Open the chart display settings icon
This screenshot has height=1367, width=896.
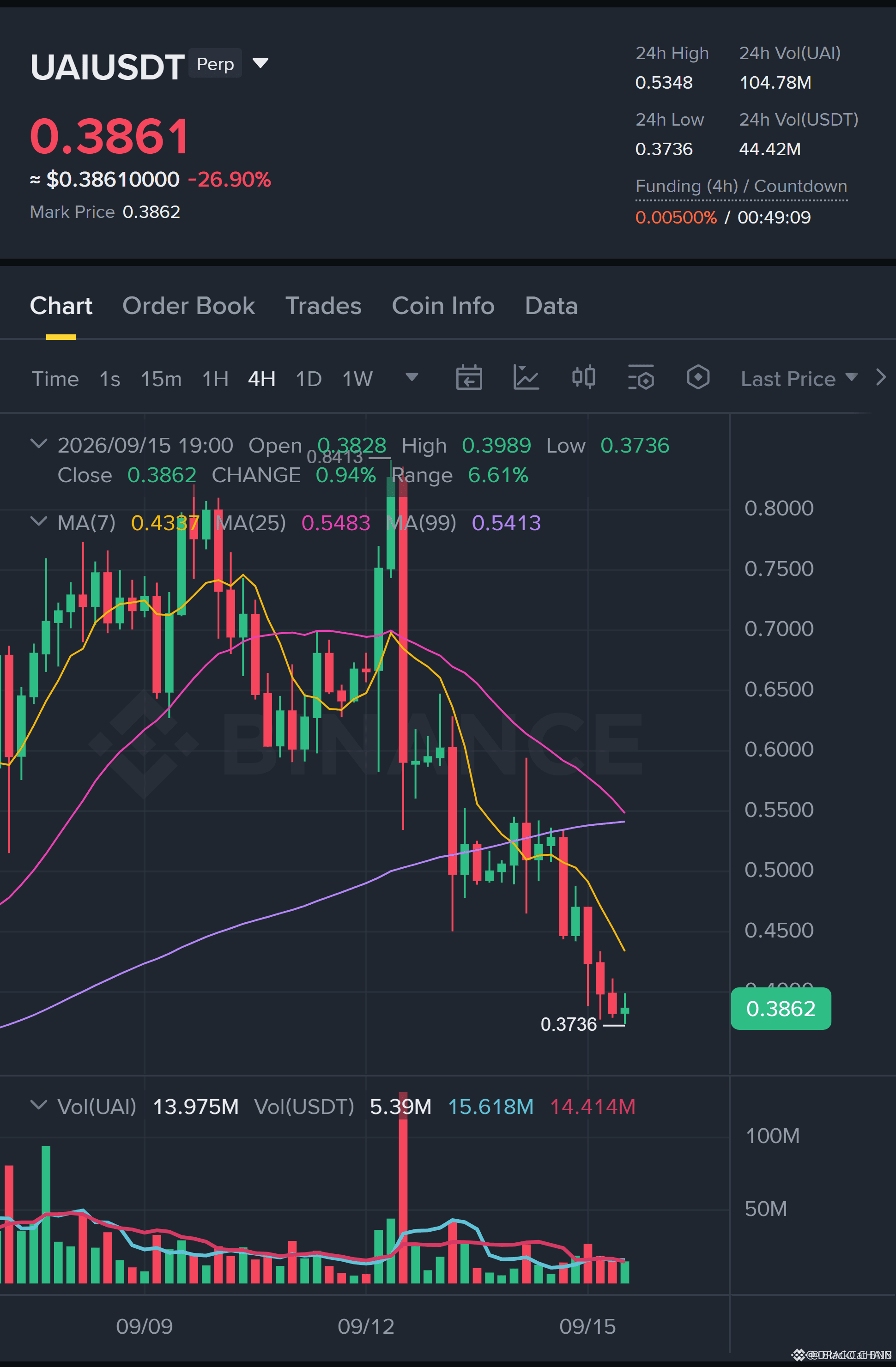[641, 378]
